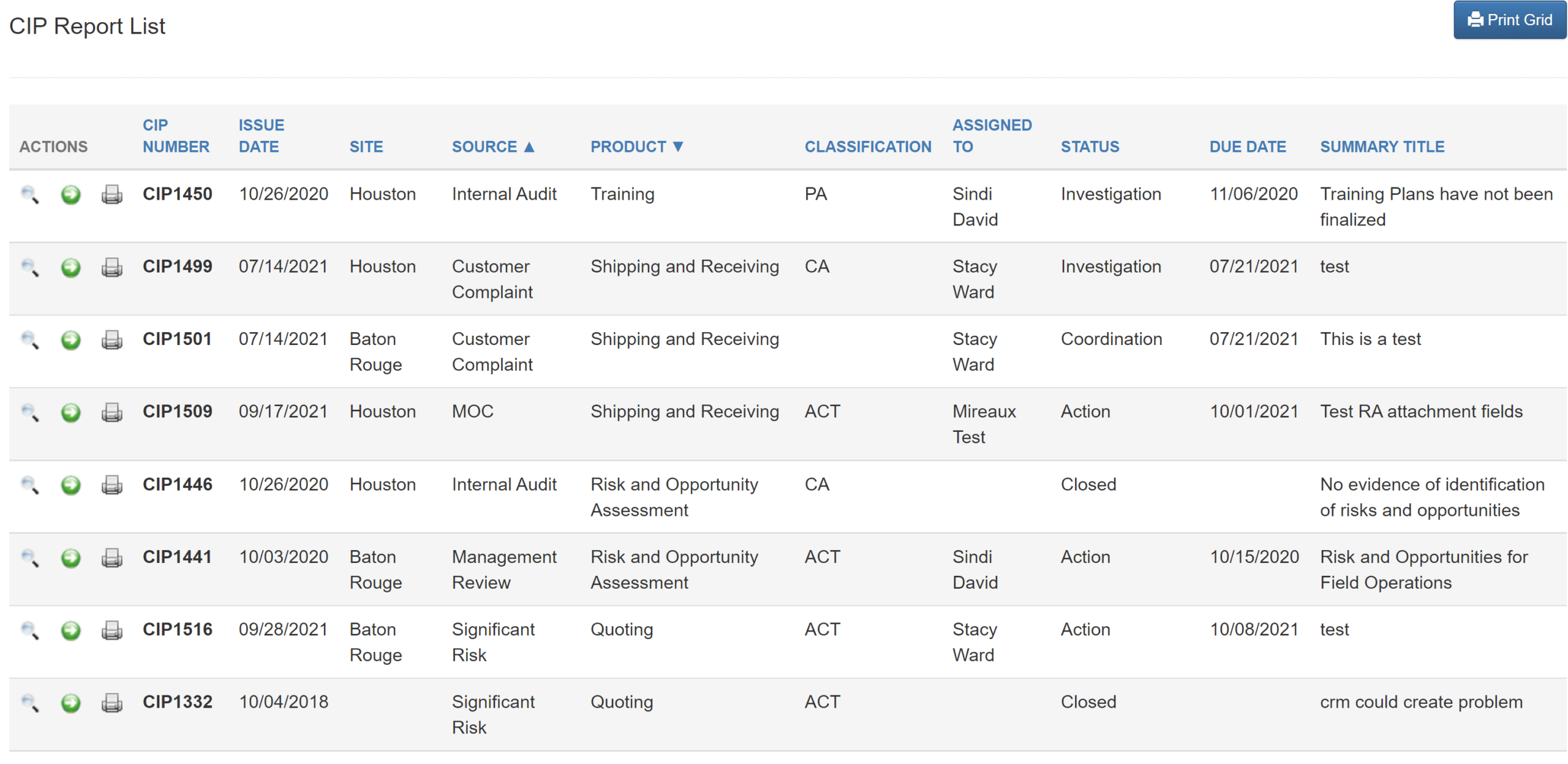
Task: Select the CIP1516 number cell
Action: 177,629
